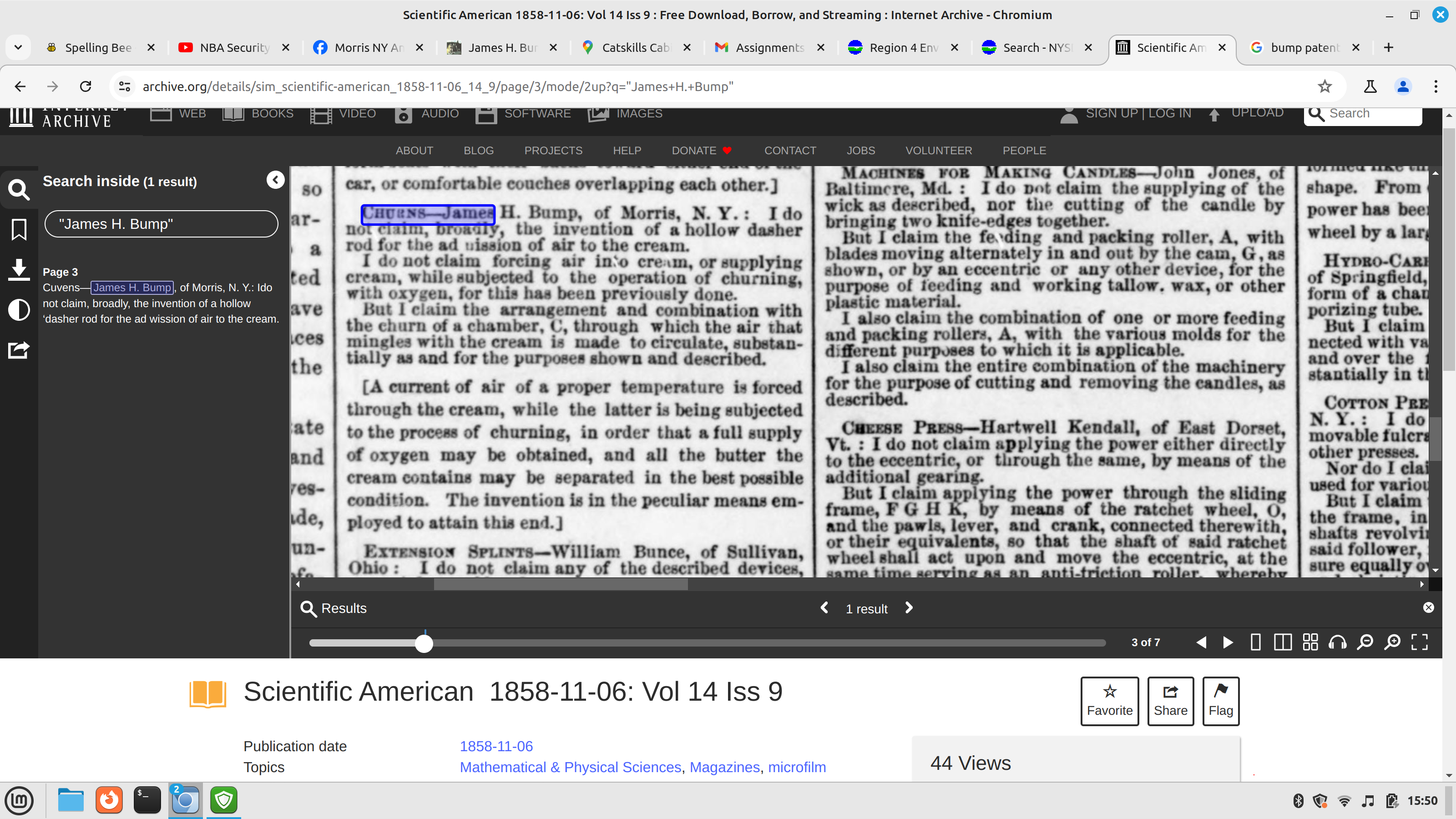Close the search results bar
This screenshot has height=819, width=1456.
tap(1428, 607)
